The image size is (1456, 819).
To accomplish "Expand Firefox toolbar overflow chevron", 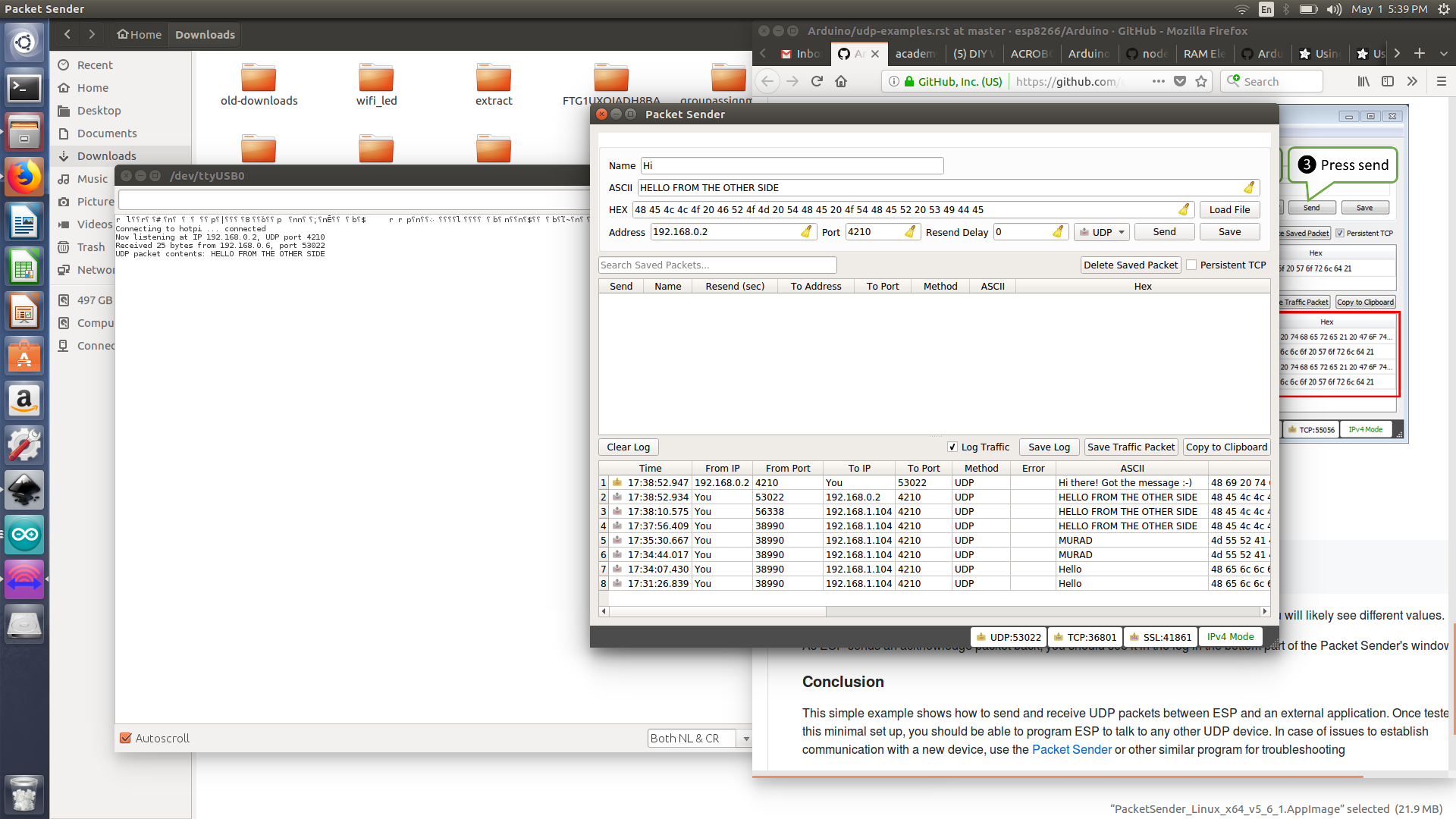I will coord(1412,81).
